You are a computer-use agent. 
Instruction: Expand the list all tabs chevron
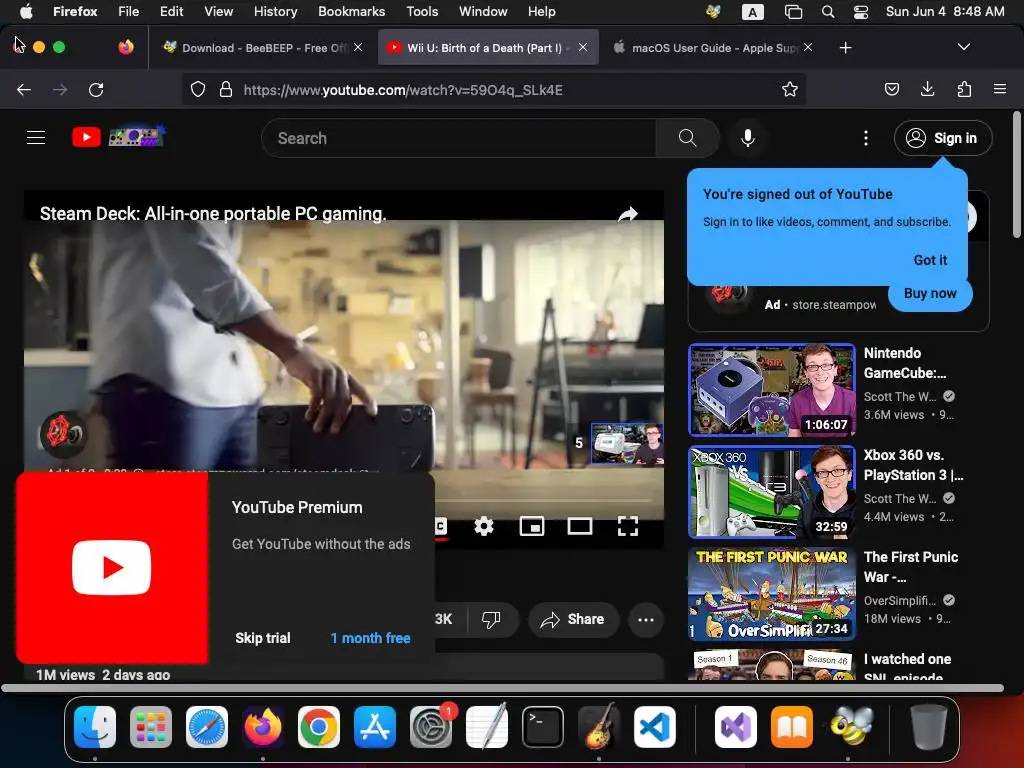coord(963,47)
